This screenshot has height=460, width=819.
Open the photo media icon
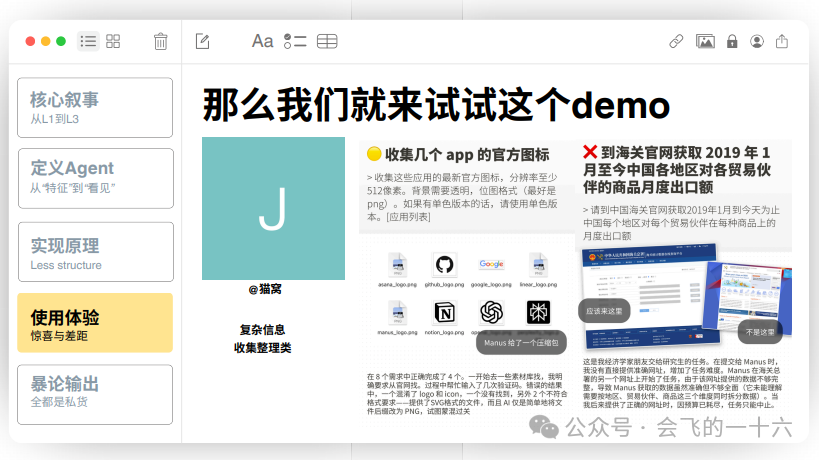coord(705,41)
